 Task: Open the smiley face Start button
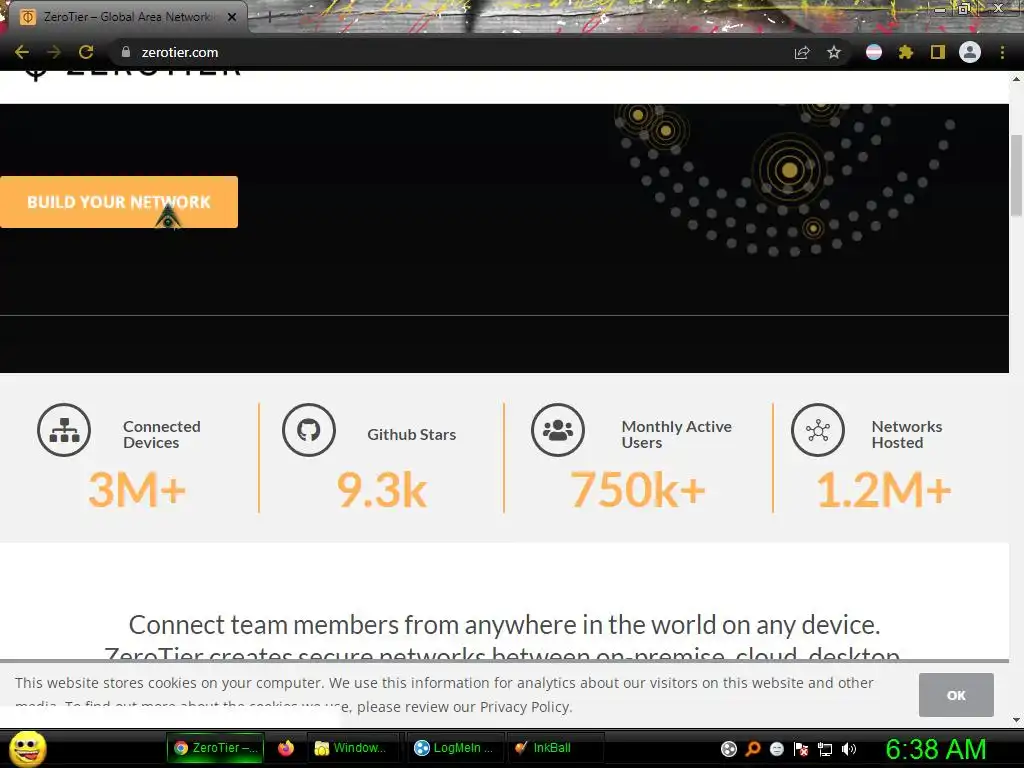point(27,748)
